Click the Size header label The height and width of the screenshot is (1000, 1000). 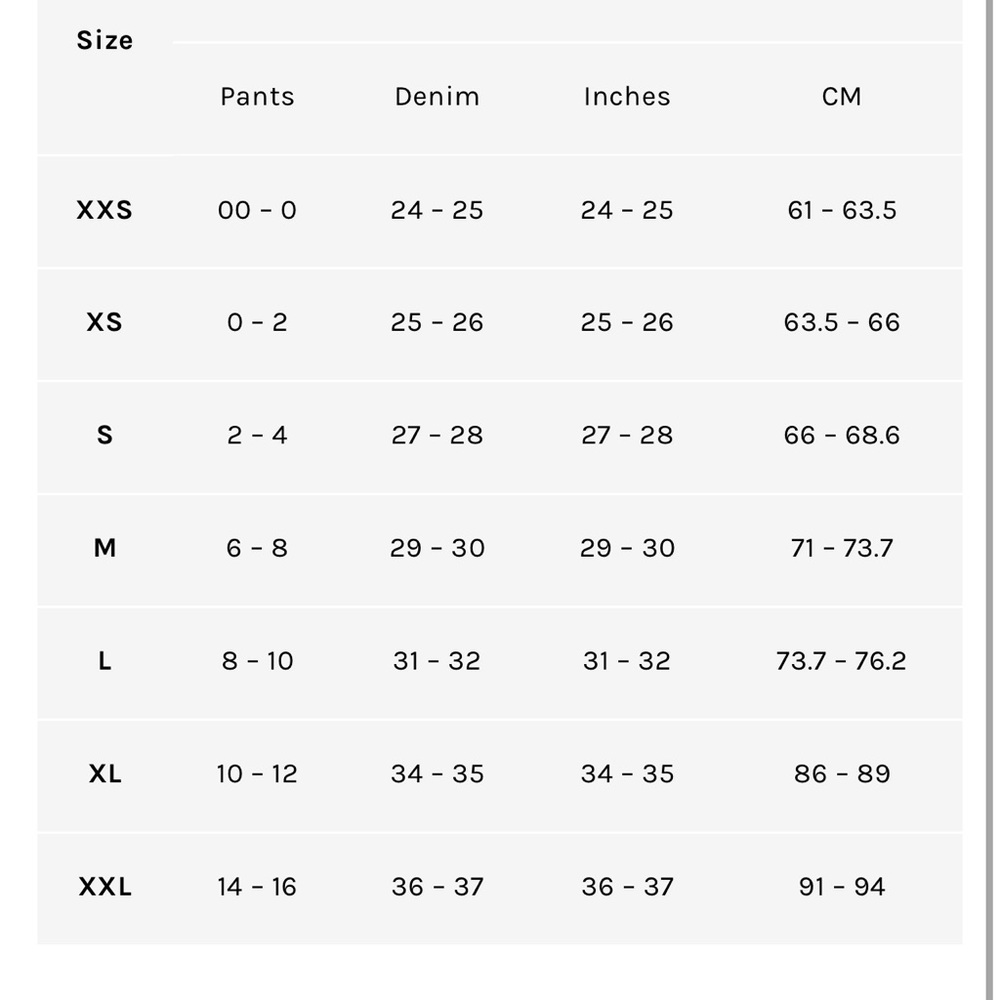[x=104, y=41]
